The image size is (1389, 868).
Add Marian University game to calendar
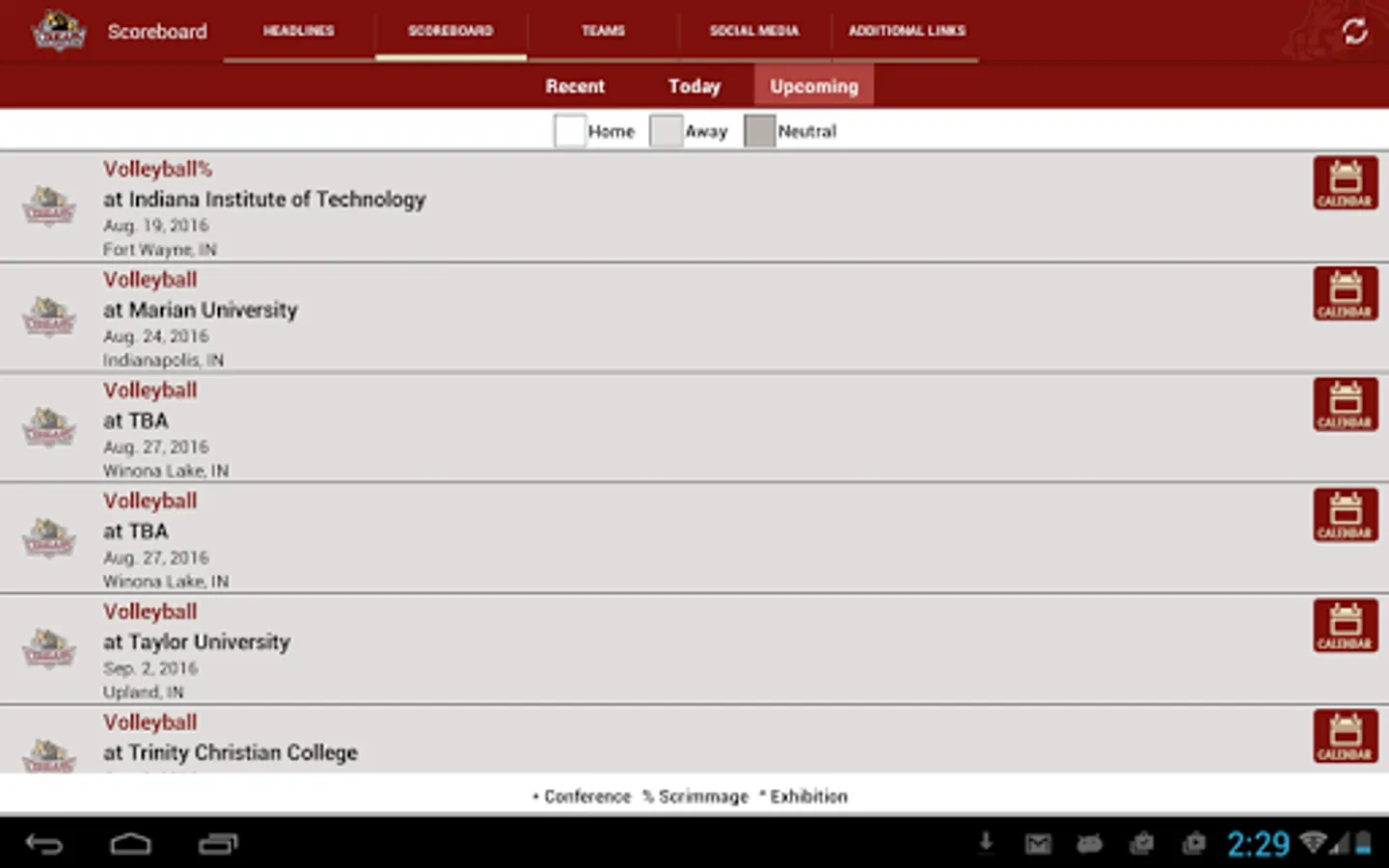pyautogui.click(x=1345, y=294)
